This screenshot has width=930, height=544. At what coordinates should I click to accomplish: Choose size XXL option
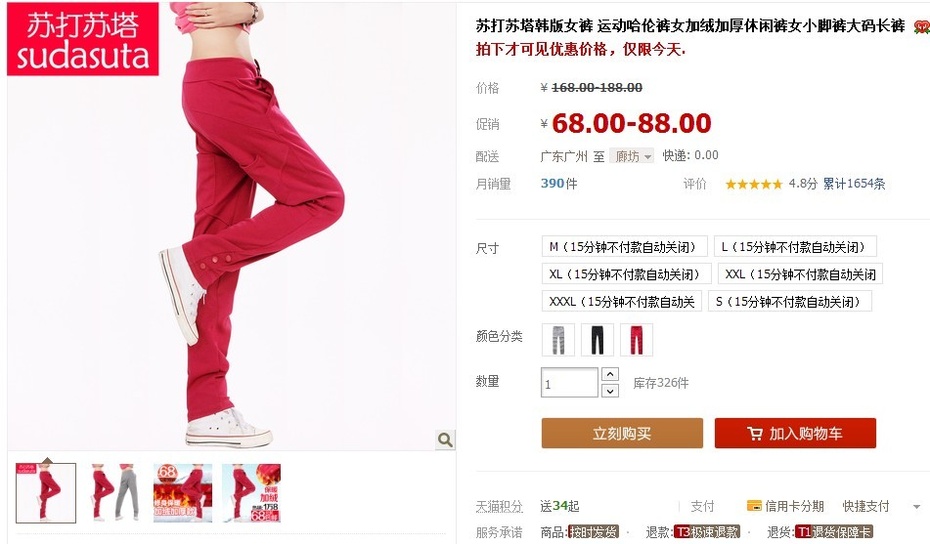point(801,274)
